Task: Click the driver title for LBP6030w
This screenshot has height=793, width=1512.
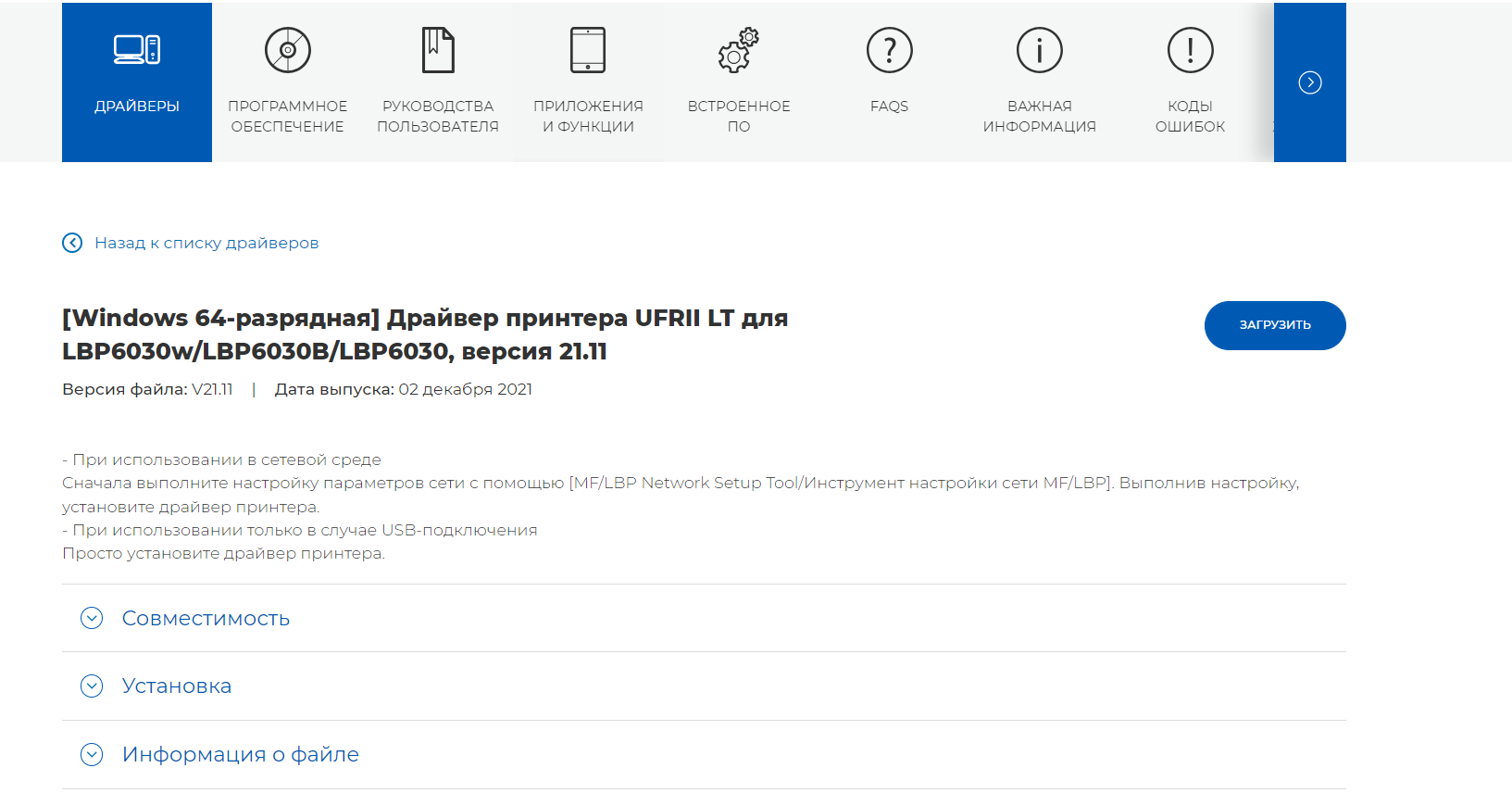Action: (425, 334)
